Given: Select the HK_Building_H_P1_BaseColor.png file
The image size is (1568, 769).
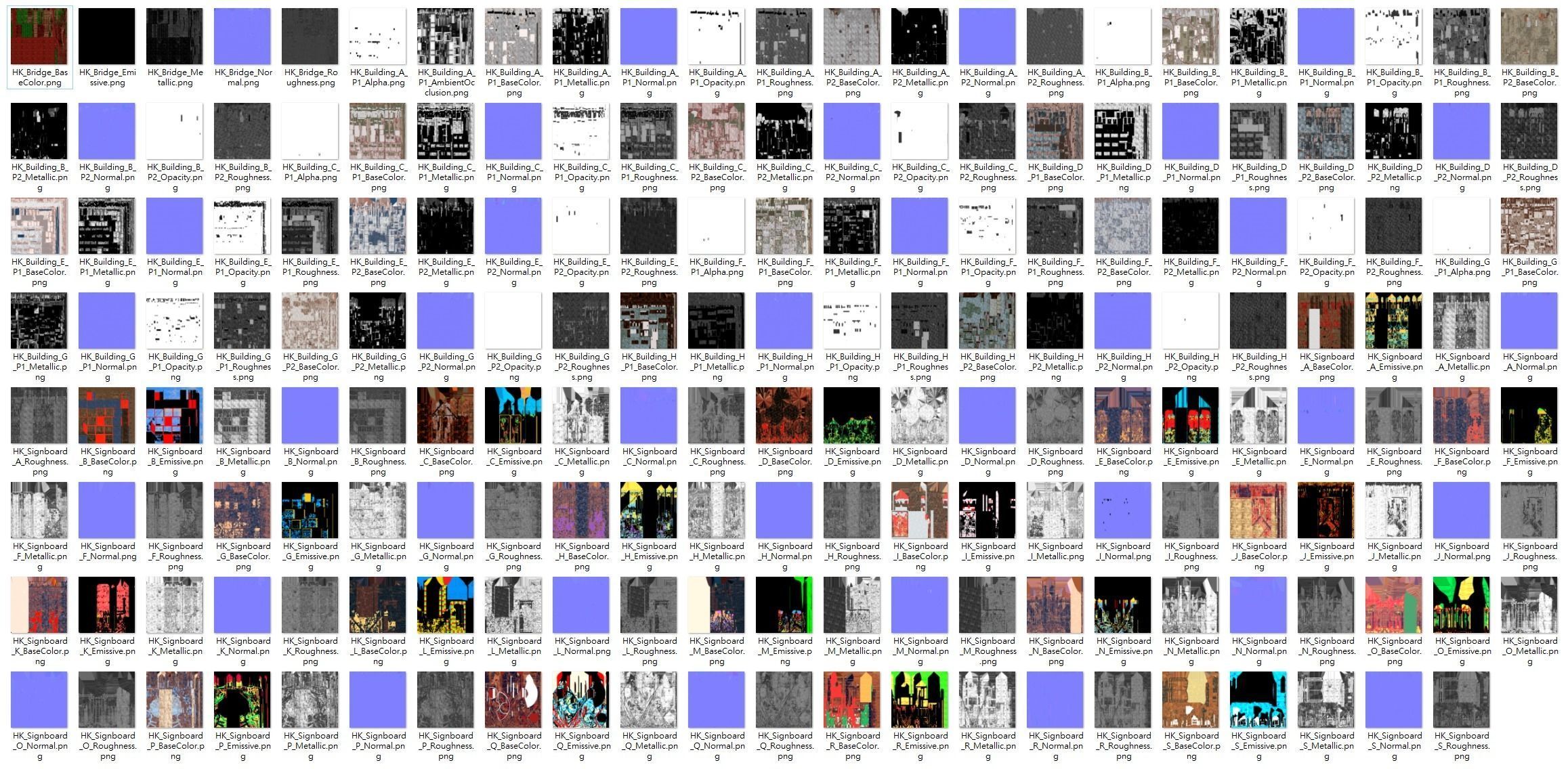Looking at the screenshot, I should click(649, 321).
